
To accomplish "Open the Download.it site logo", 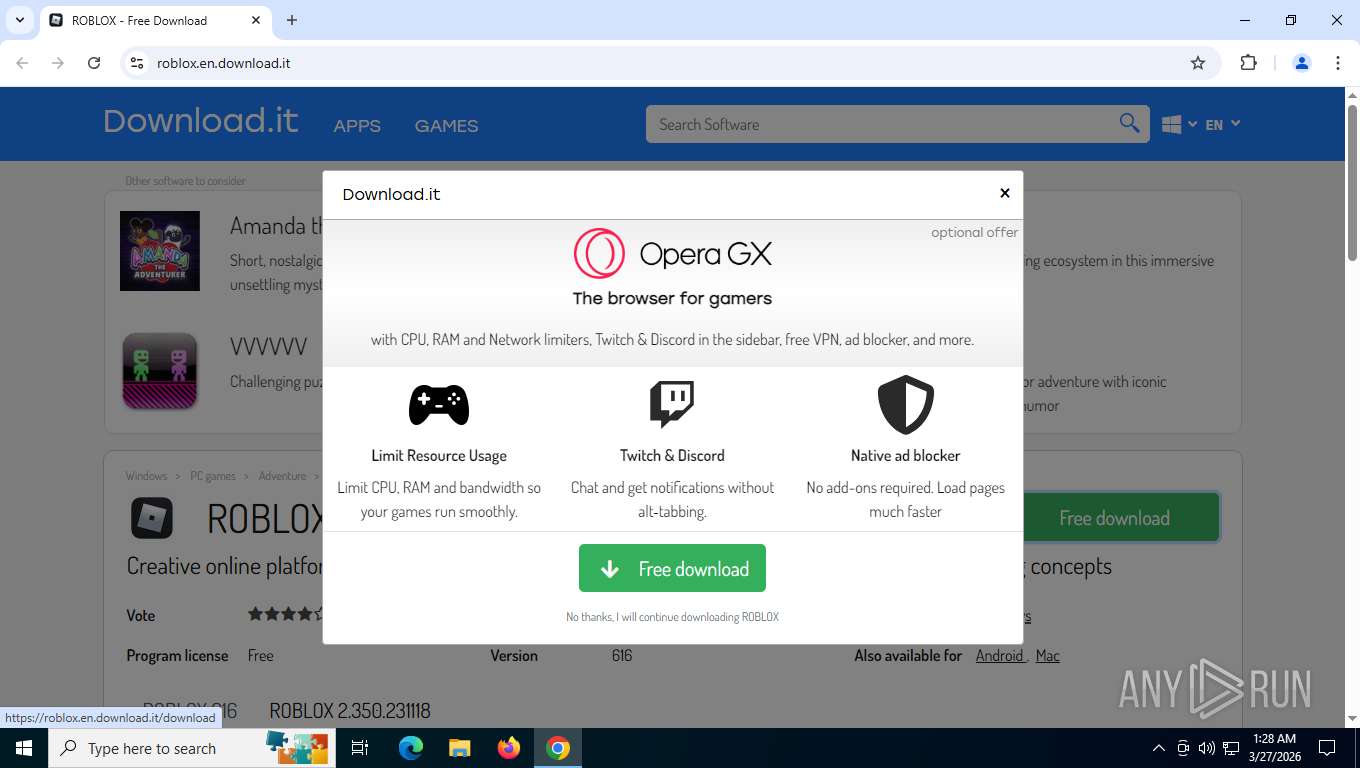I will point(201,121).
